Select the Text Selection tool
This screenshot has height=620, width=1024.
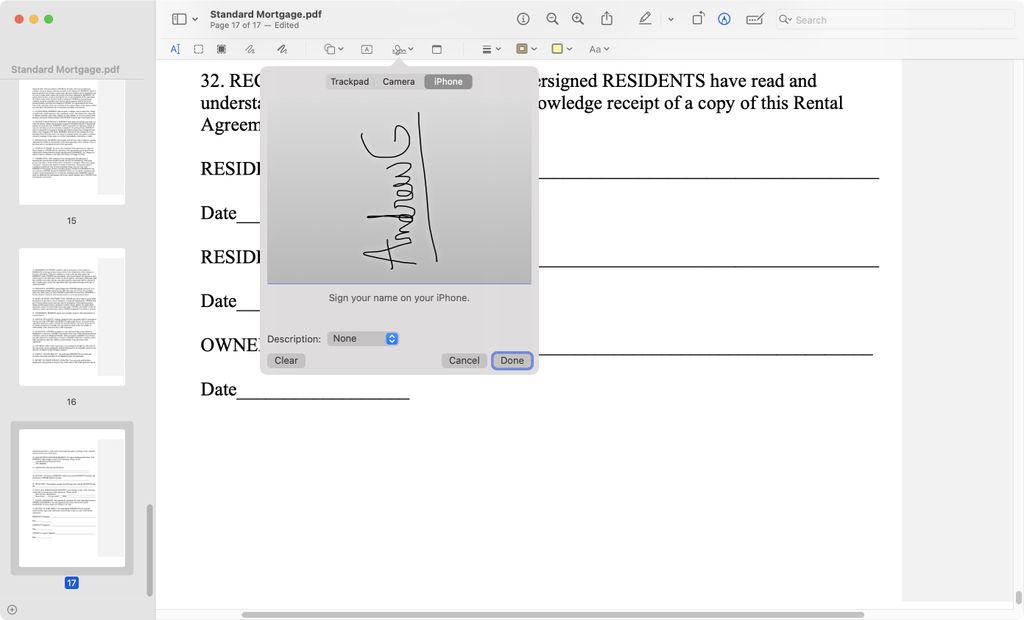pos(175,48)
